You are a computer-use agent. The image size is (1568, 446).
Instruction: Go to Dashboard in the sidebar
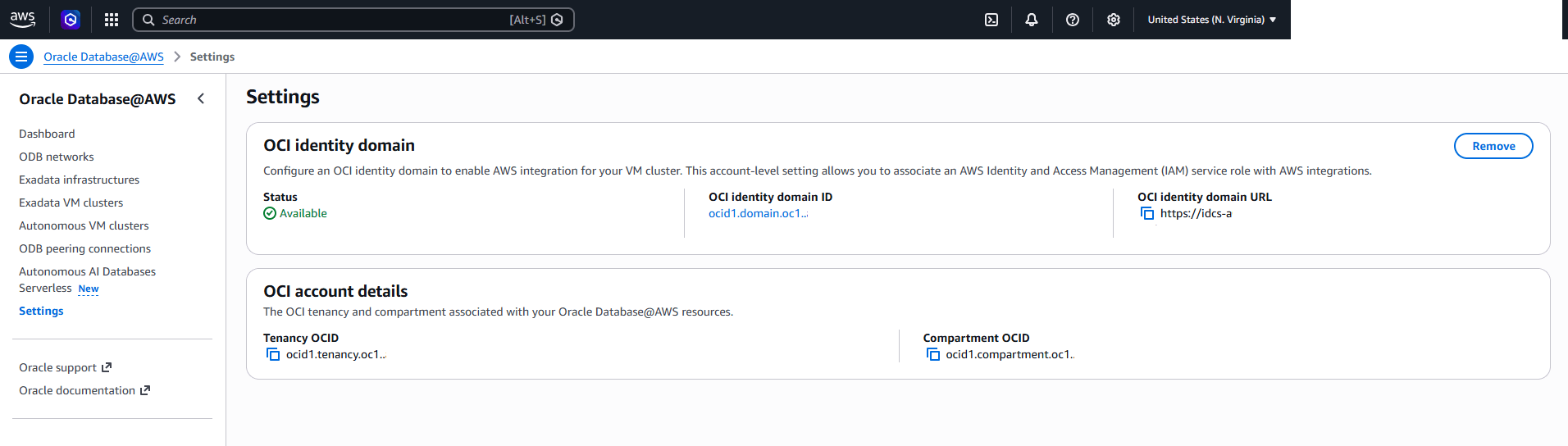[x=47, y=134]
